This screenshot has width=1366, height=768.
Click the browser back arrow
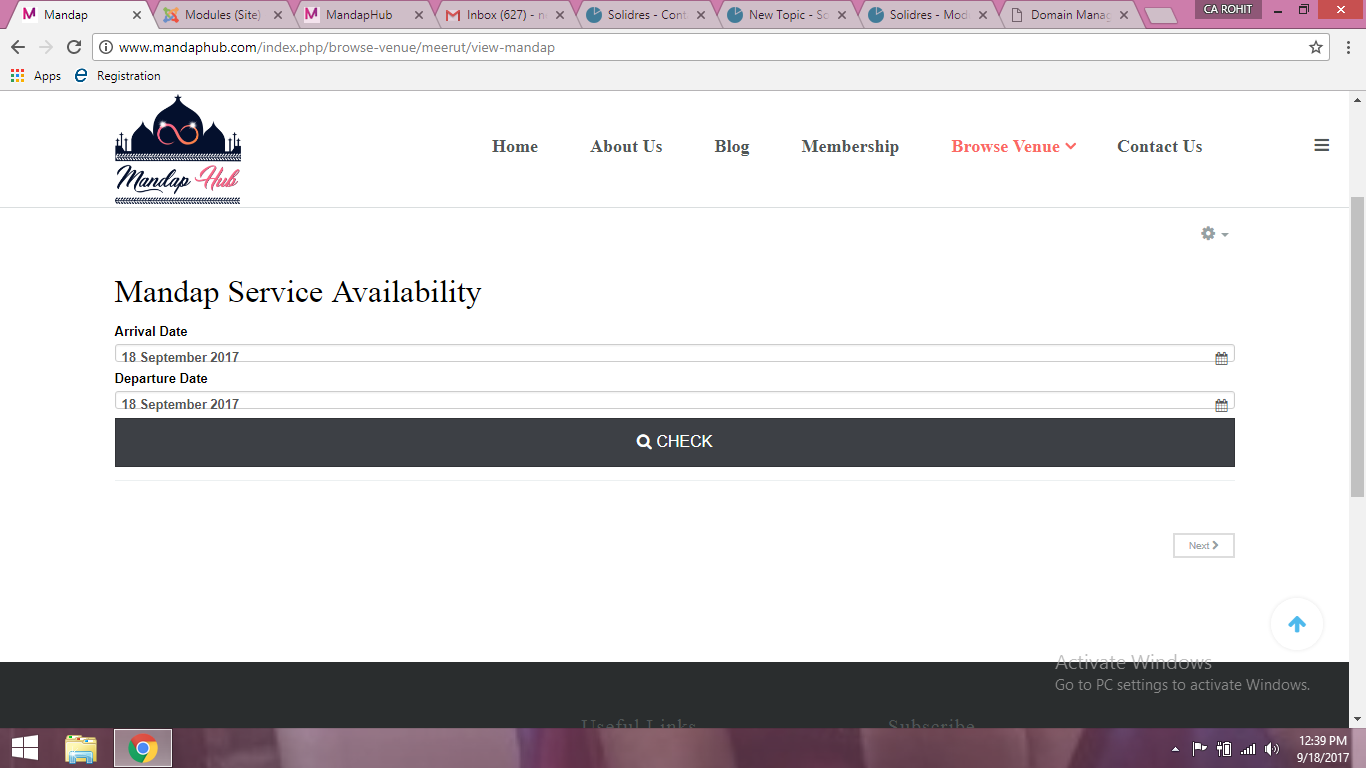(18, 47)
